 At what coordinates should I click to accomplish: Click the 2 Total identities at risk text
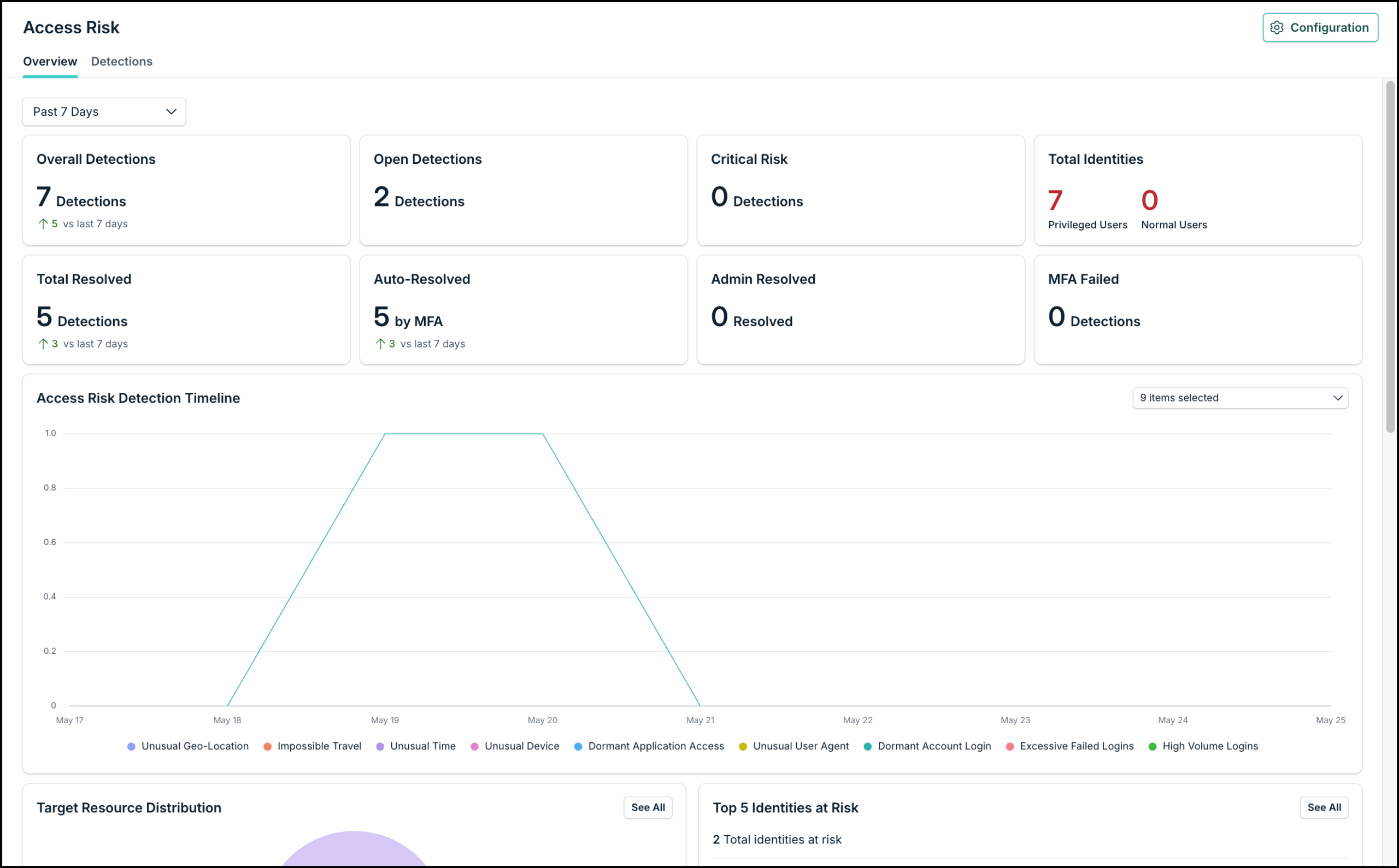777,839
